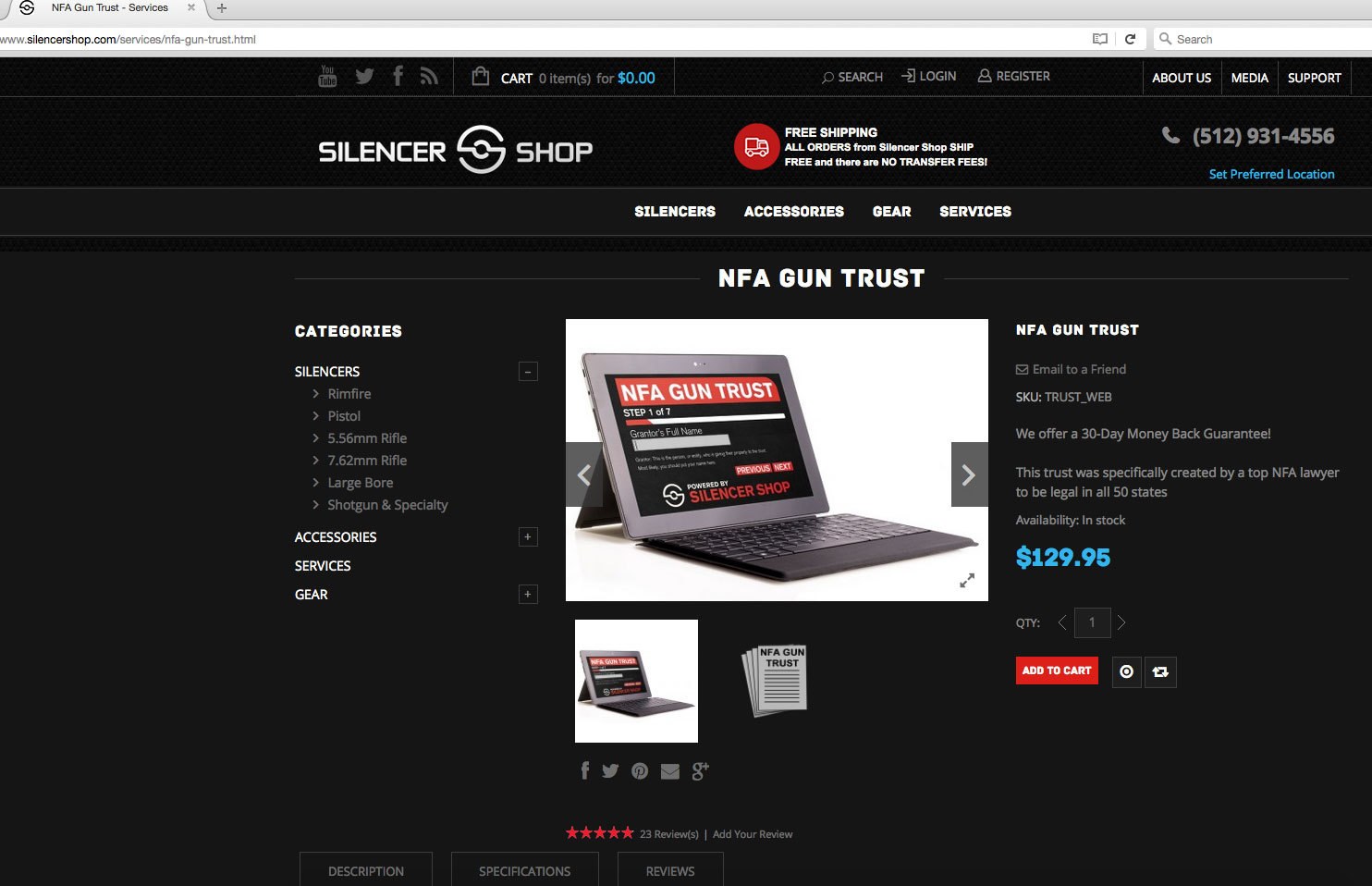This screenshot has height=886, width=1372.
Task: Open the Twitter icon in top bar
Action: click(365, 76)
